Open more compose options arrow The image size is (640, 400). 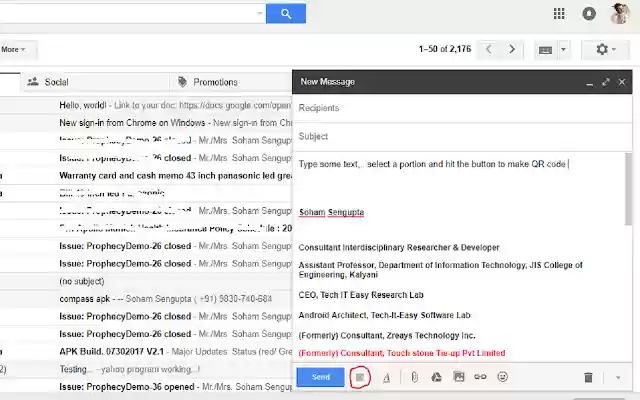pos(618,378)
